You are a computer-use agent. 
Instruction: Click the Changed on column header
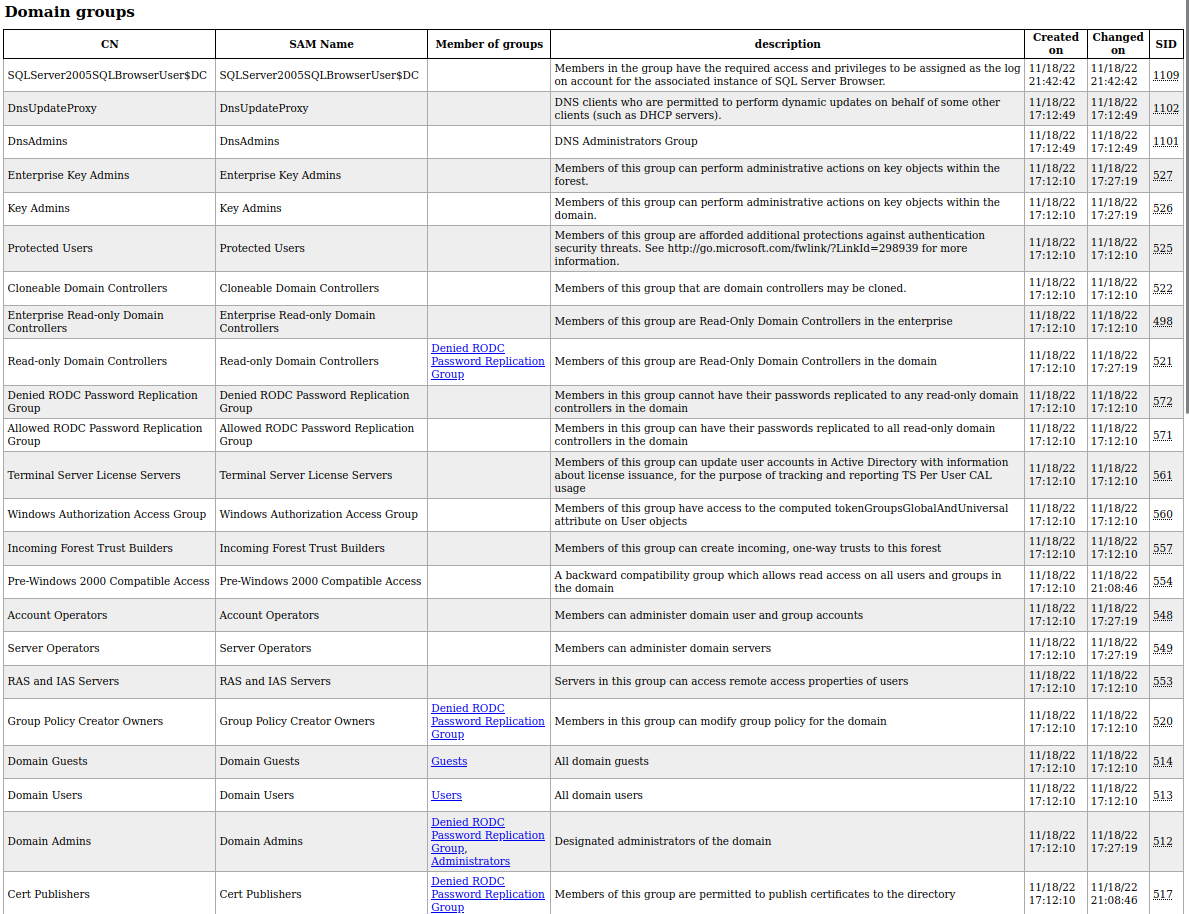coord(1118,44)
